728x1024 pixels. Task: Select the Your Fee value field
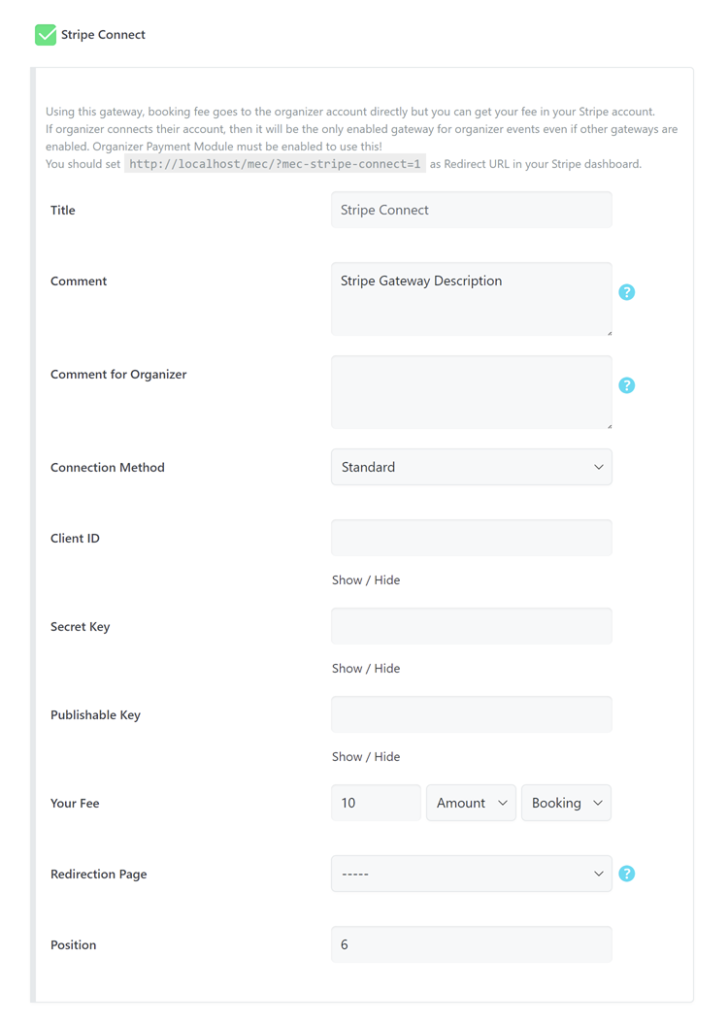pos(375,802)
